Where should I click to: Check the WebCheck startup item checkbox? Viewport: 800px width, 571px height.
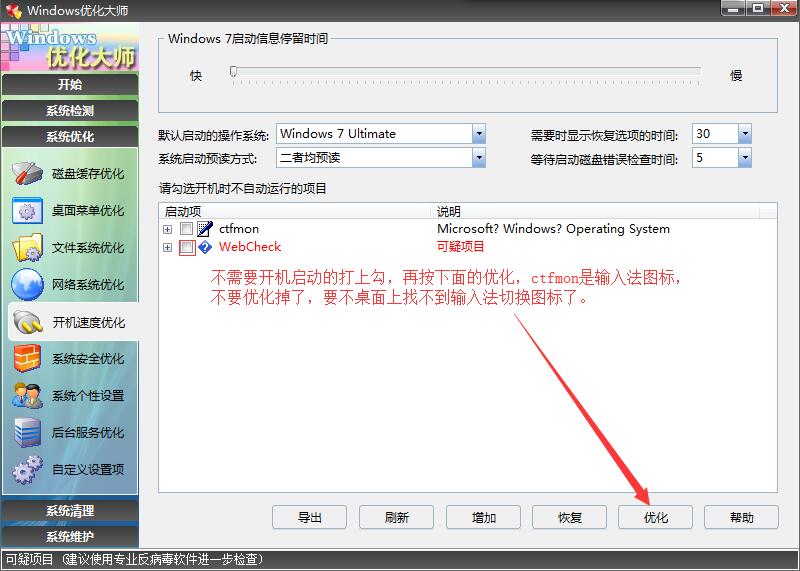187,247
